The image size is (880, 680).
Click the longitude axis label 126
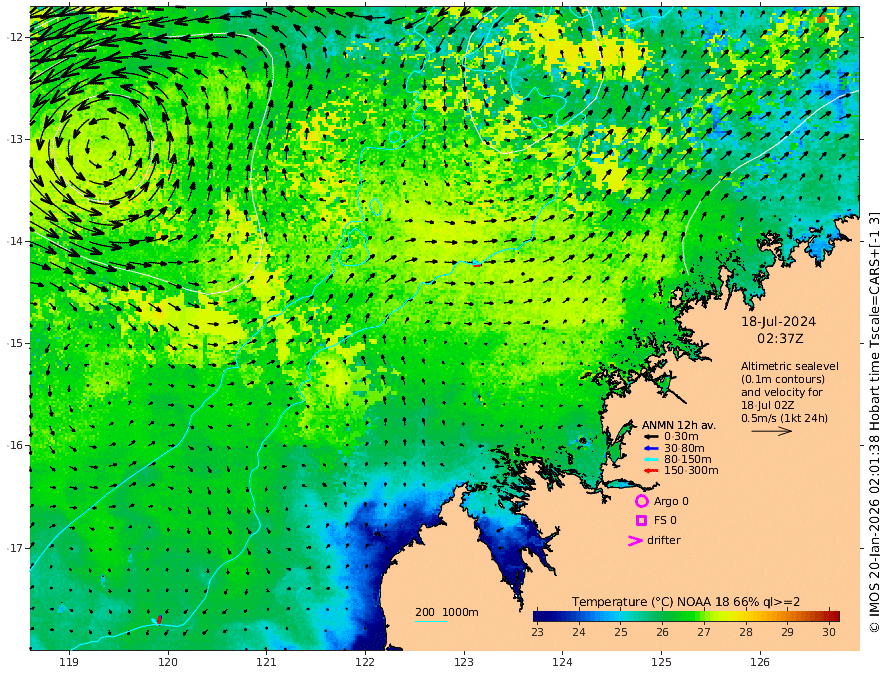(760, 663)
